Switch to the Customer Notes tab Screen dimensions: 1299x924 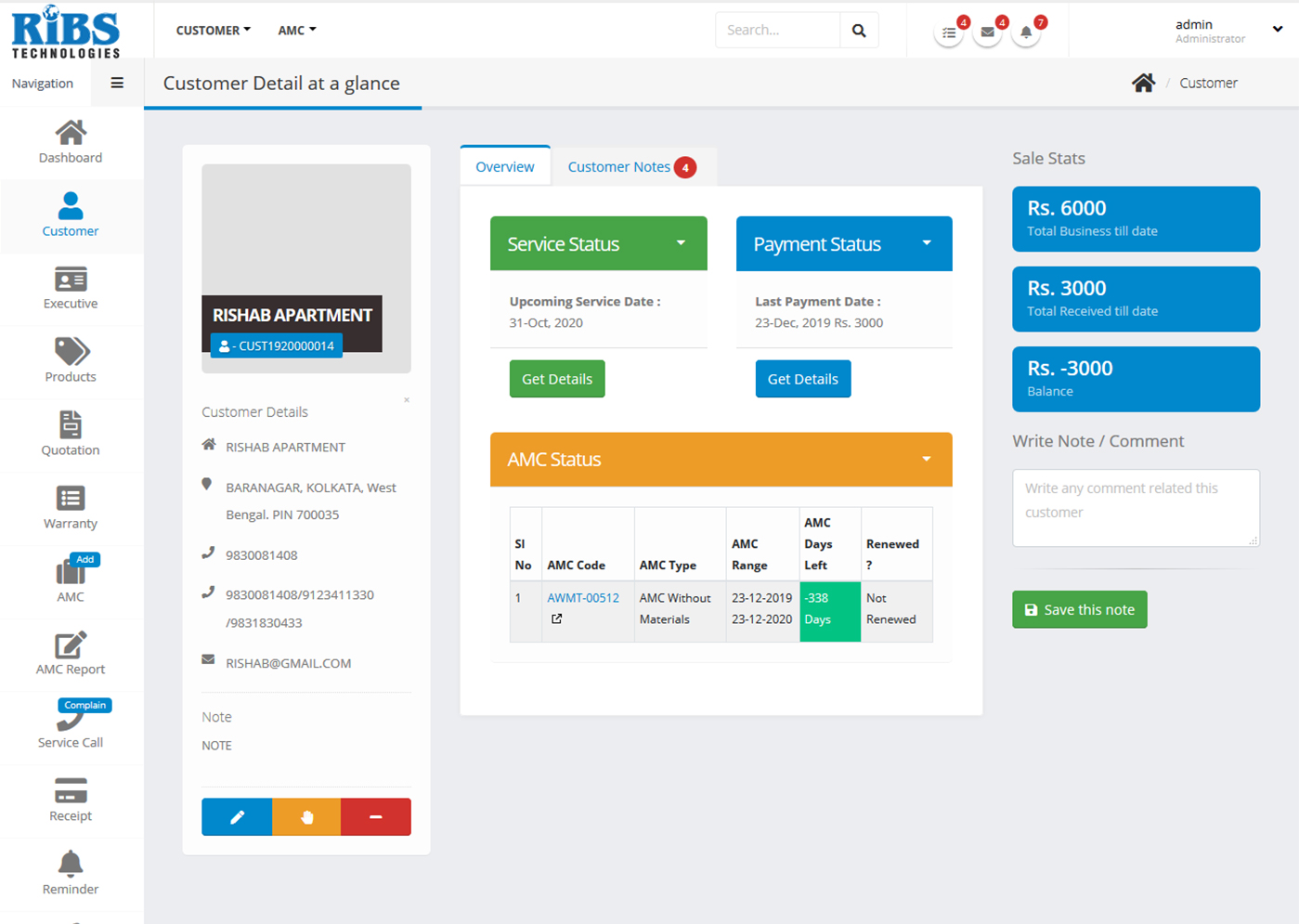coord(619,167)
